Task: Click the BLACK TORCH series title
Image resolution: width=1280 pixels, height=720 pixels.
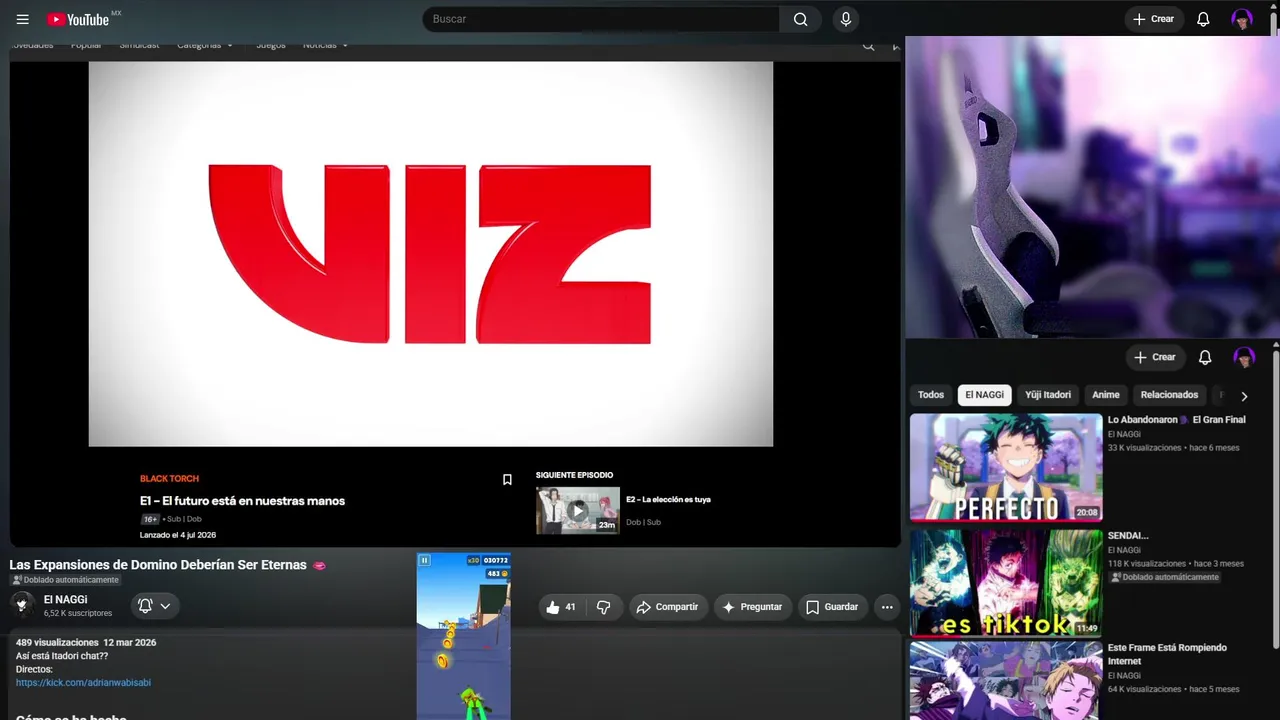Action: click(169, 479)
